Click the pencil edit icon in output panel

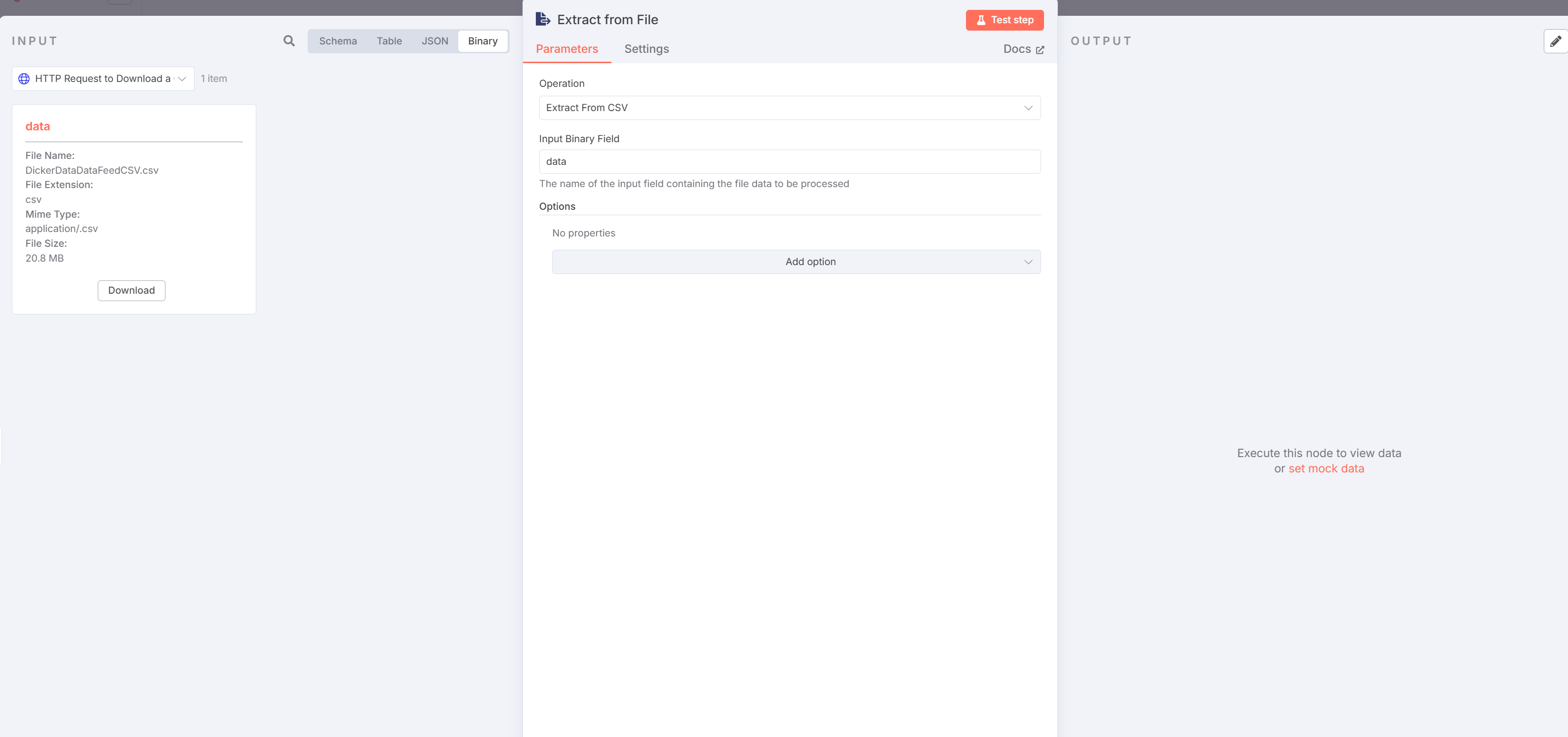(x=1555, y=41)
